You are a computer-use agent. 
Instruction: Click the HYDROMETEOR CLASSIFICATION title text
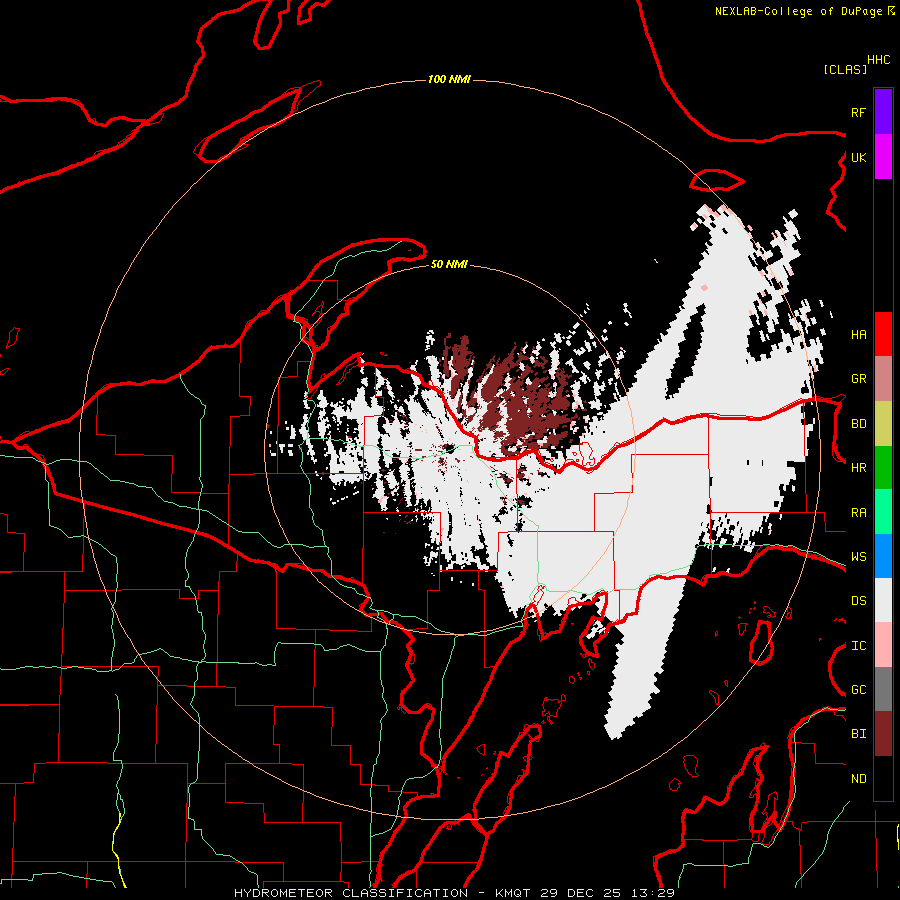pyautogui.click(x=351, y=893)
